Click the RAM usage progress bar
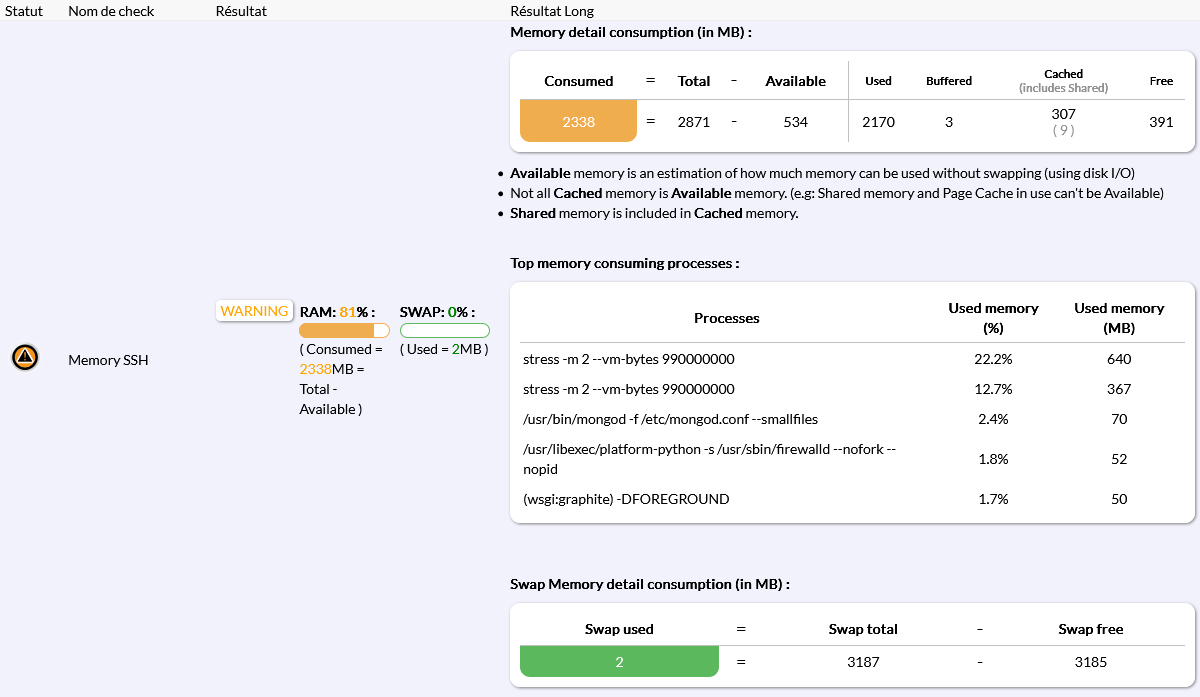 [344, 330]
